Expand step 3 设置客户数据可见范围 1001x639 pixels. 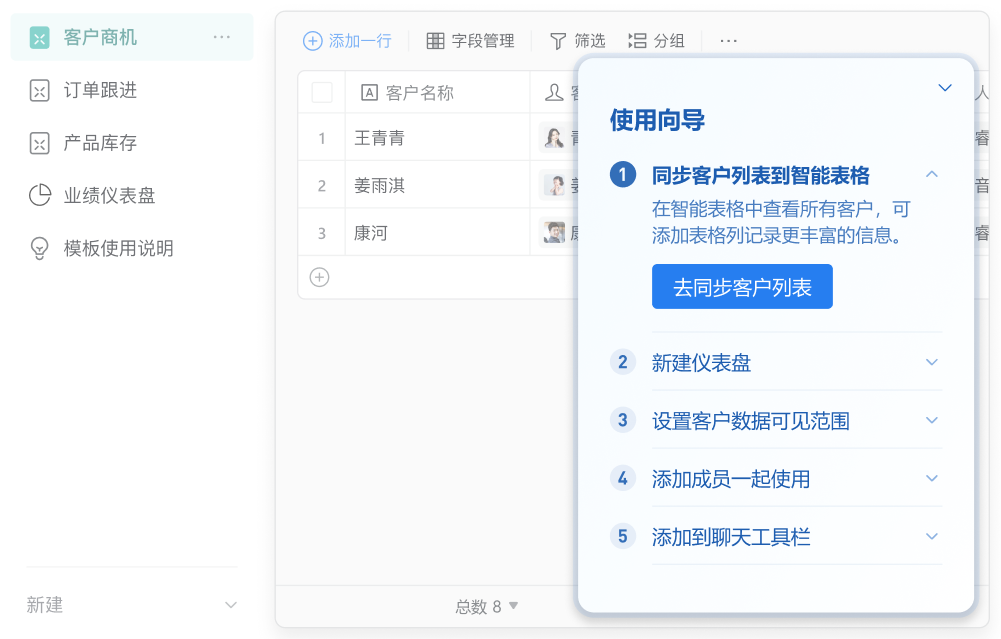pos(932,420)
